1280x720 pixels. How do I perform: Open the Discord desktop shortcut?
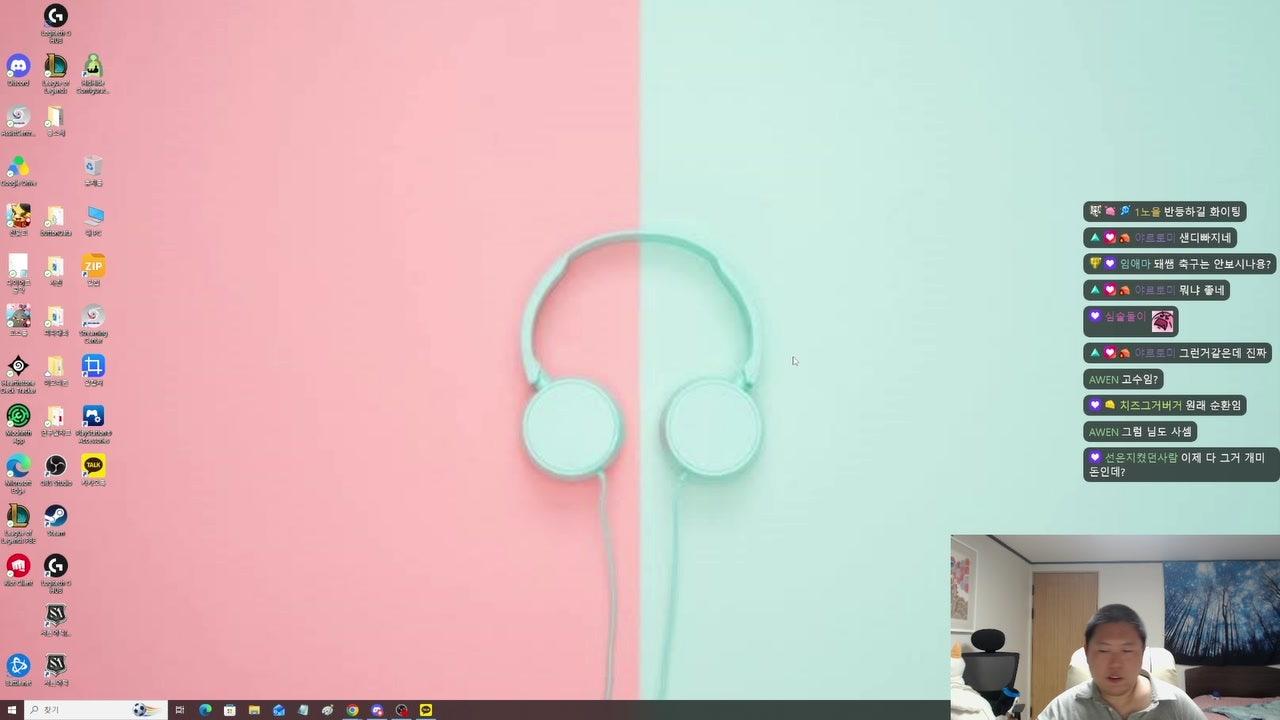[x=18, y=70]
